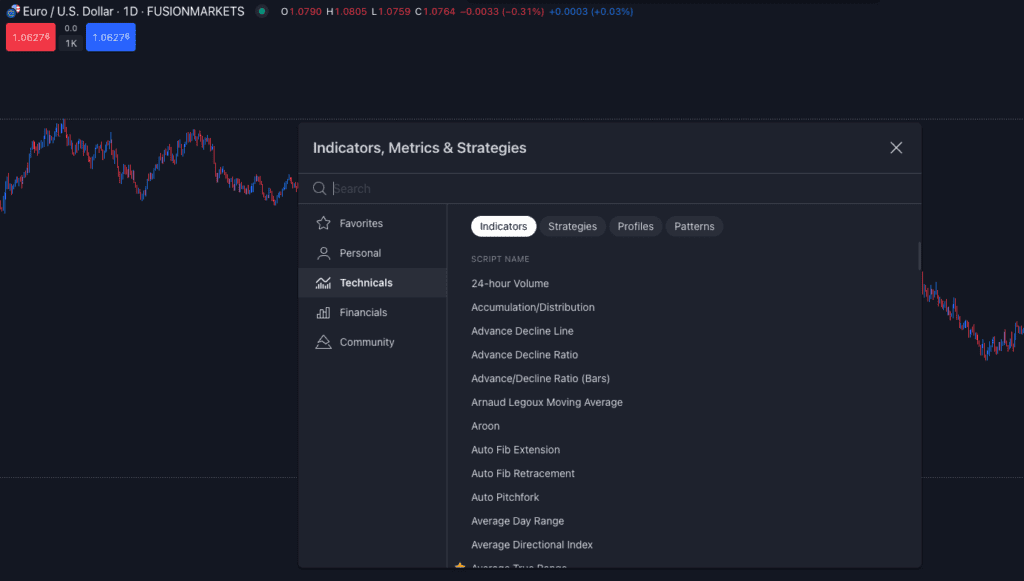Click the 1K order quantity field
The image size is (1024, 581).
coord(71,44)
